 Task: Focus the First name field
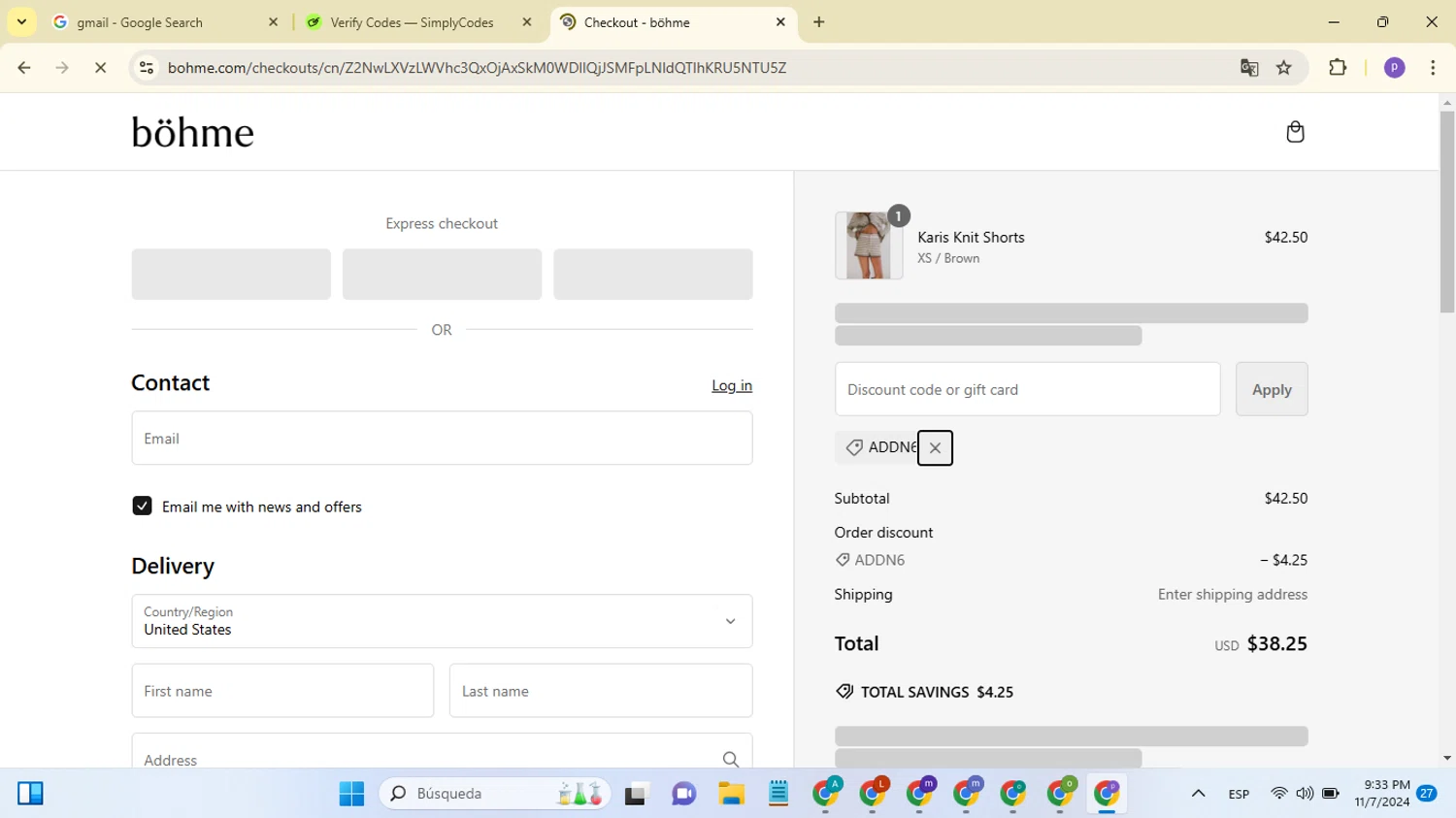282,691
